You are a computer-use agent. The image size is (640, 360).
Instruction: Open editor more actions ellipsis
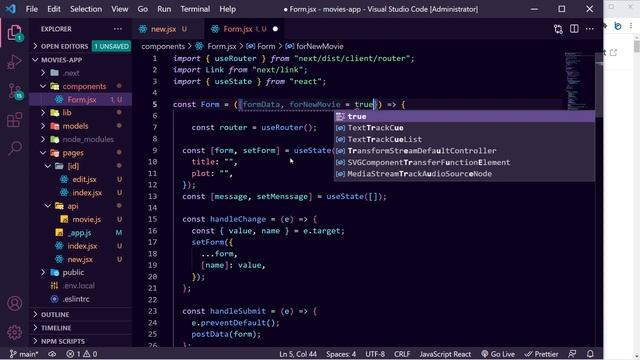[590, 29]
